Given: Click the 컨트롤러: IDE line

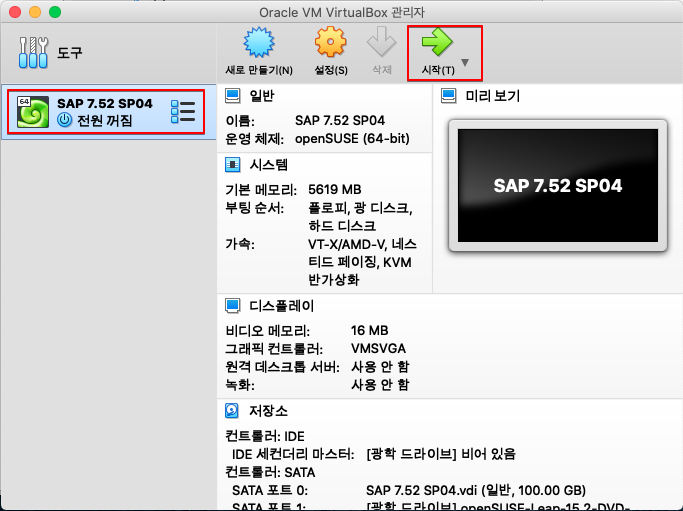Looking at the screenshot, I should pyautogui.click(x=265, y=436).
